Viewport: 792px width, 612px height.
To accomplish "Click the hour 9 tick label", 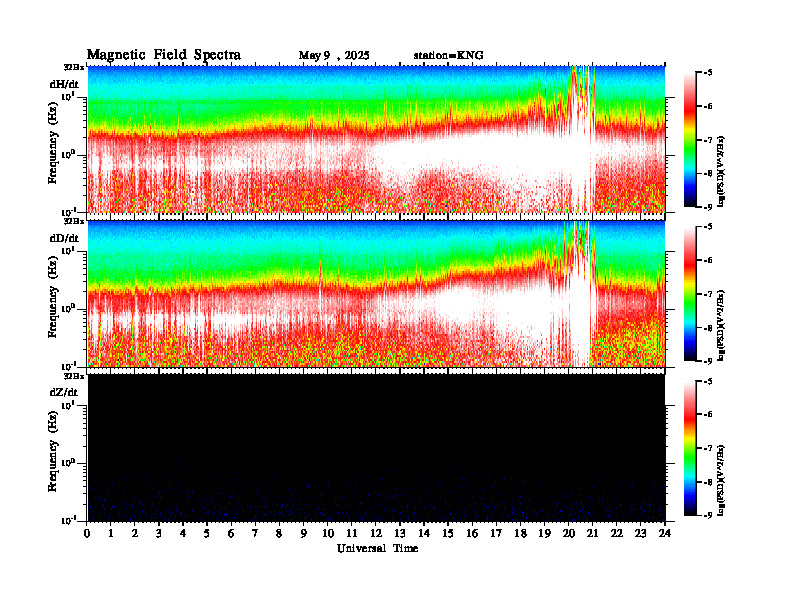I will [x=304, y=533].
